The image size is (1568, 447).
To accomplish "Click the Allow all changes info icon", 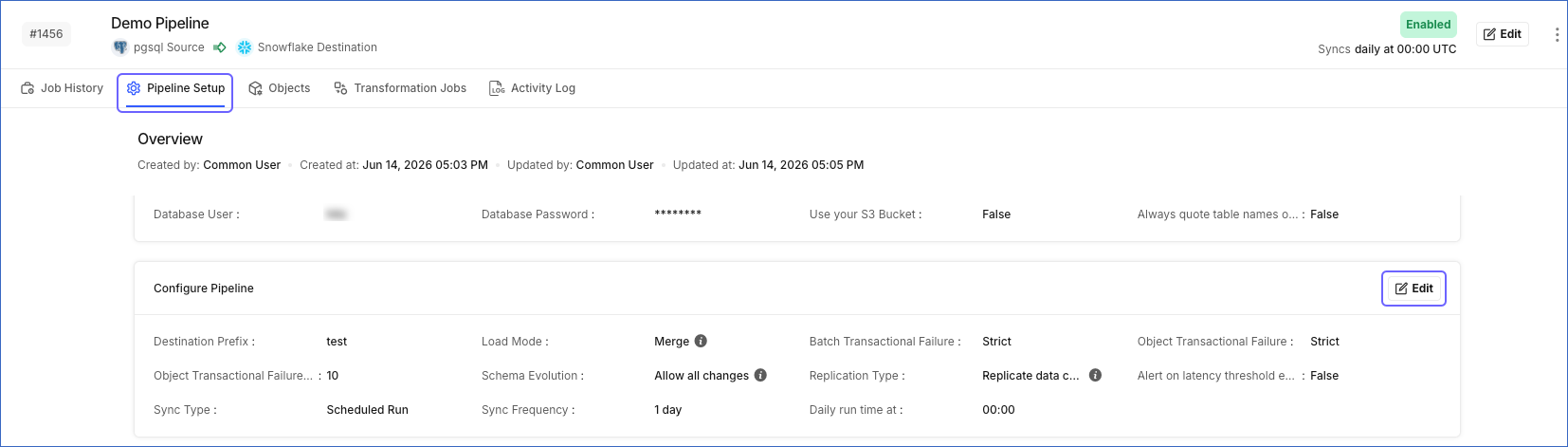I will click(760, 375).
